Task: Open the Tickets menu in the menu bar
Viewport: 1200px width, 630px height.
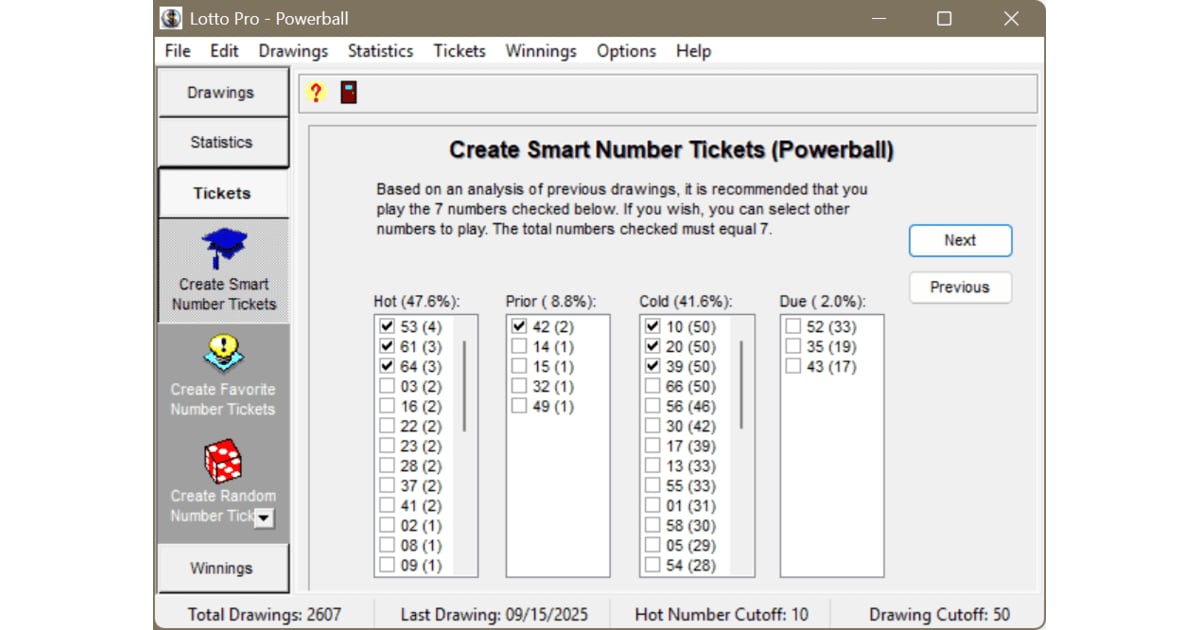Action: pyautogui.click(x=459, y=51)
